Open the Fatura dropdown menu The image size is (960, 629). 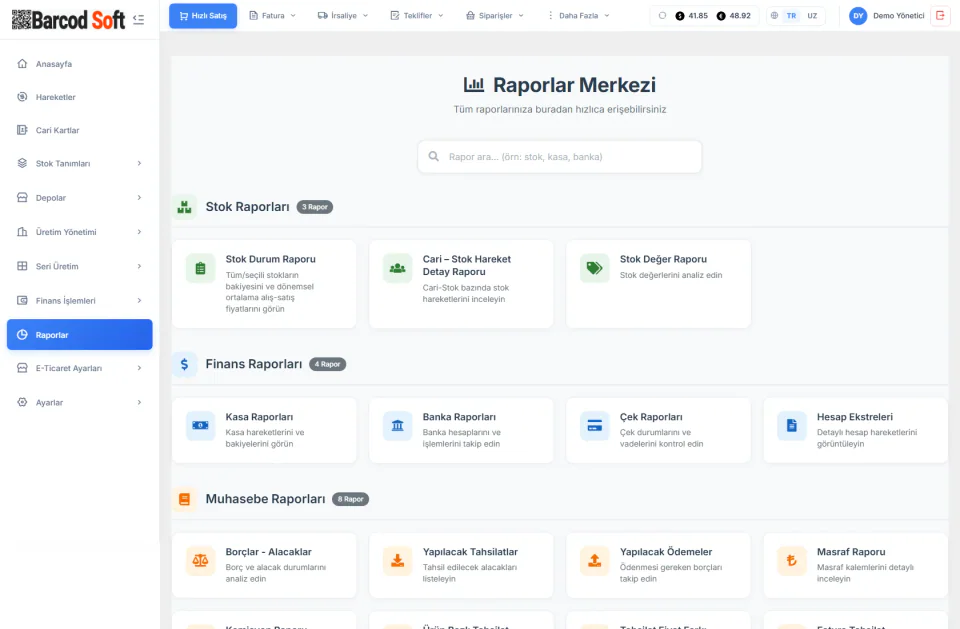(272, 16)
